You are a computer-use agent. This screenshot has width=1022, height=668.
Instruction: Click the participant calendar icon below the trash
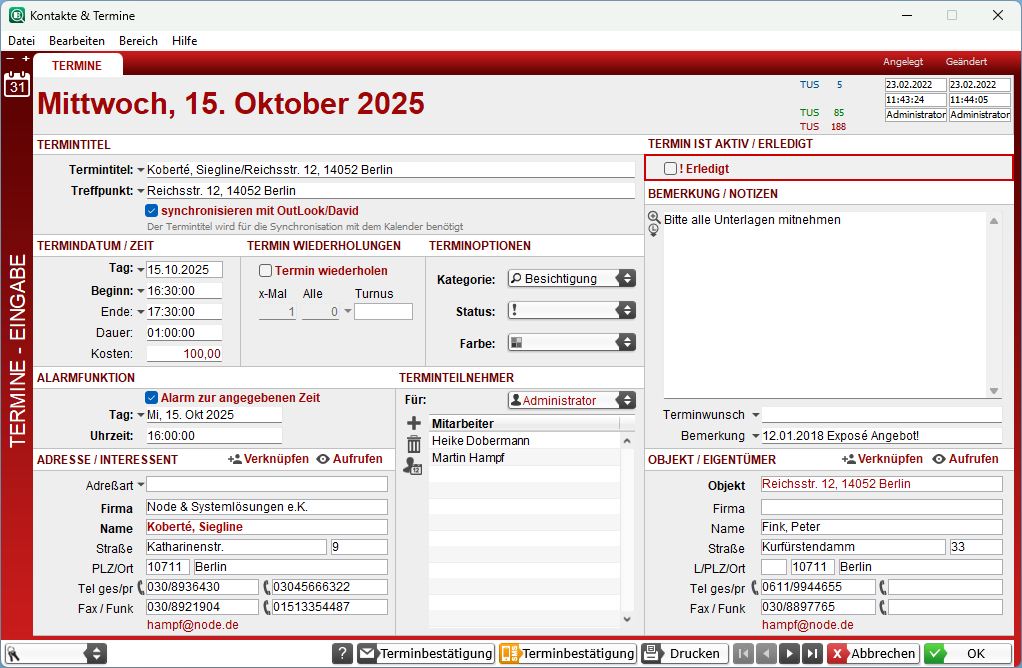pyautogui.click(x=414, y=465)
